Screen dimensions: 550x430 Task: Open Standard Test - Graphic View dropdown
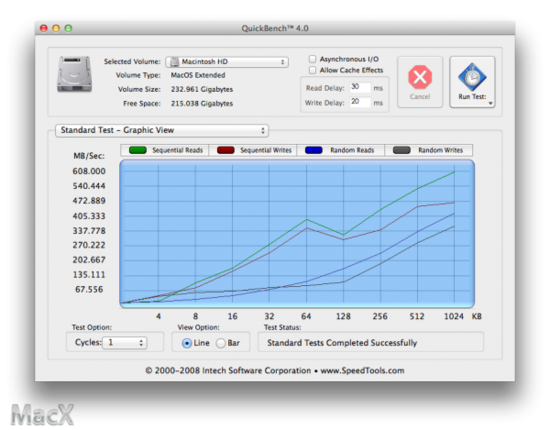click(162, 130)
